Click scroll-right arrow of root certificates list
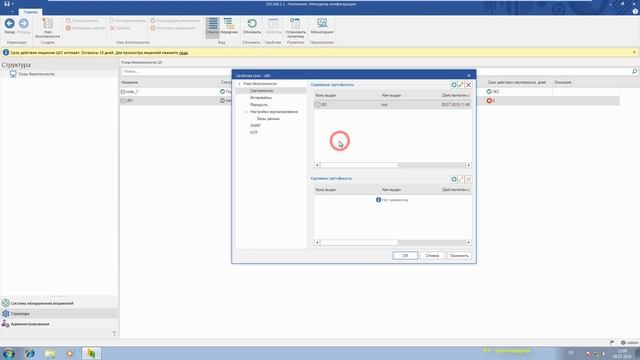640x360 pixels. [468, 243]
